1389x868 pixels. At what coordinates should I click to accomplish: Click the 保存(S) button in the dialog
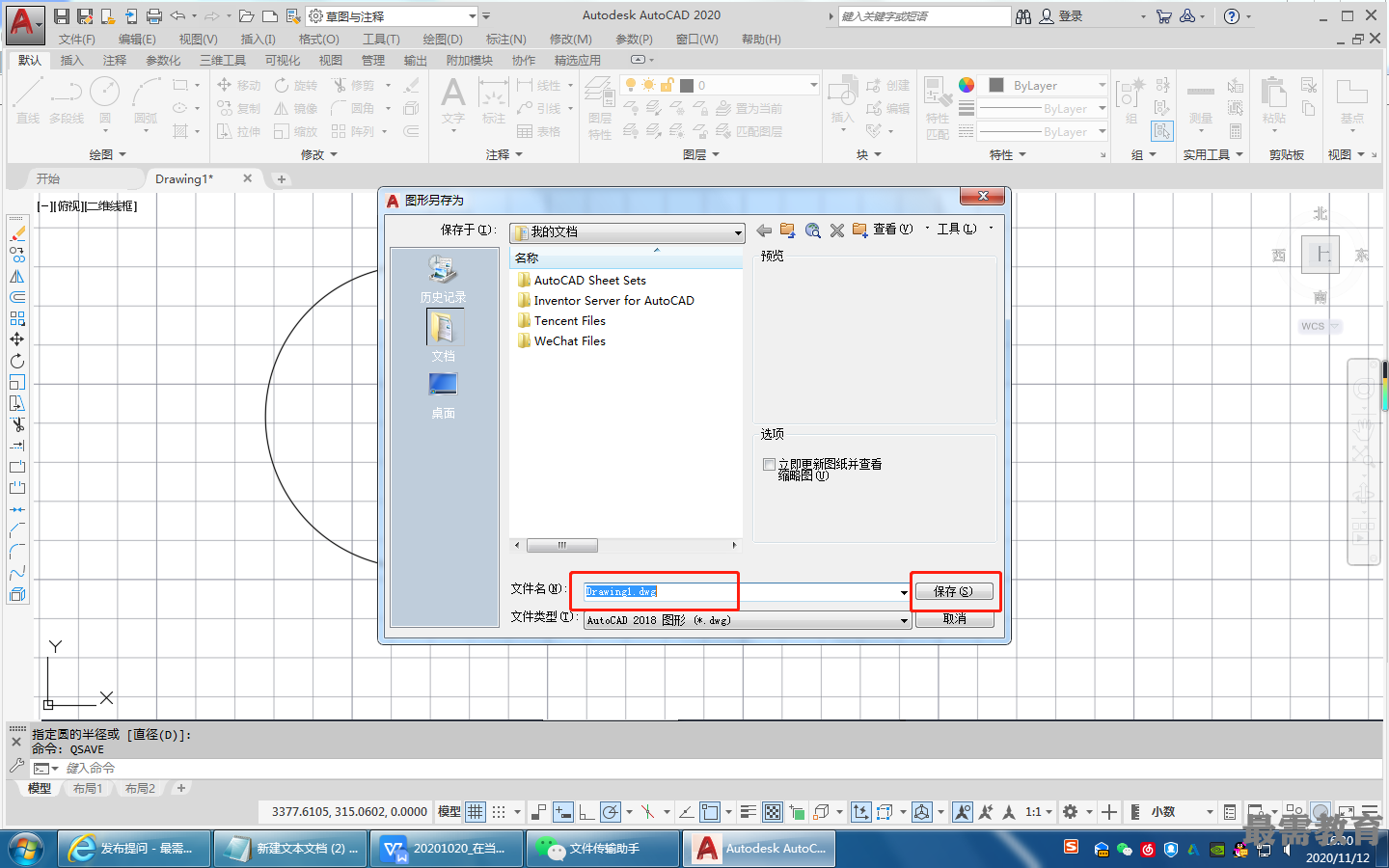[x=954, y=591]
